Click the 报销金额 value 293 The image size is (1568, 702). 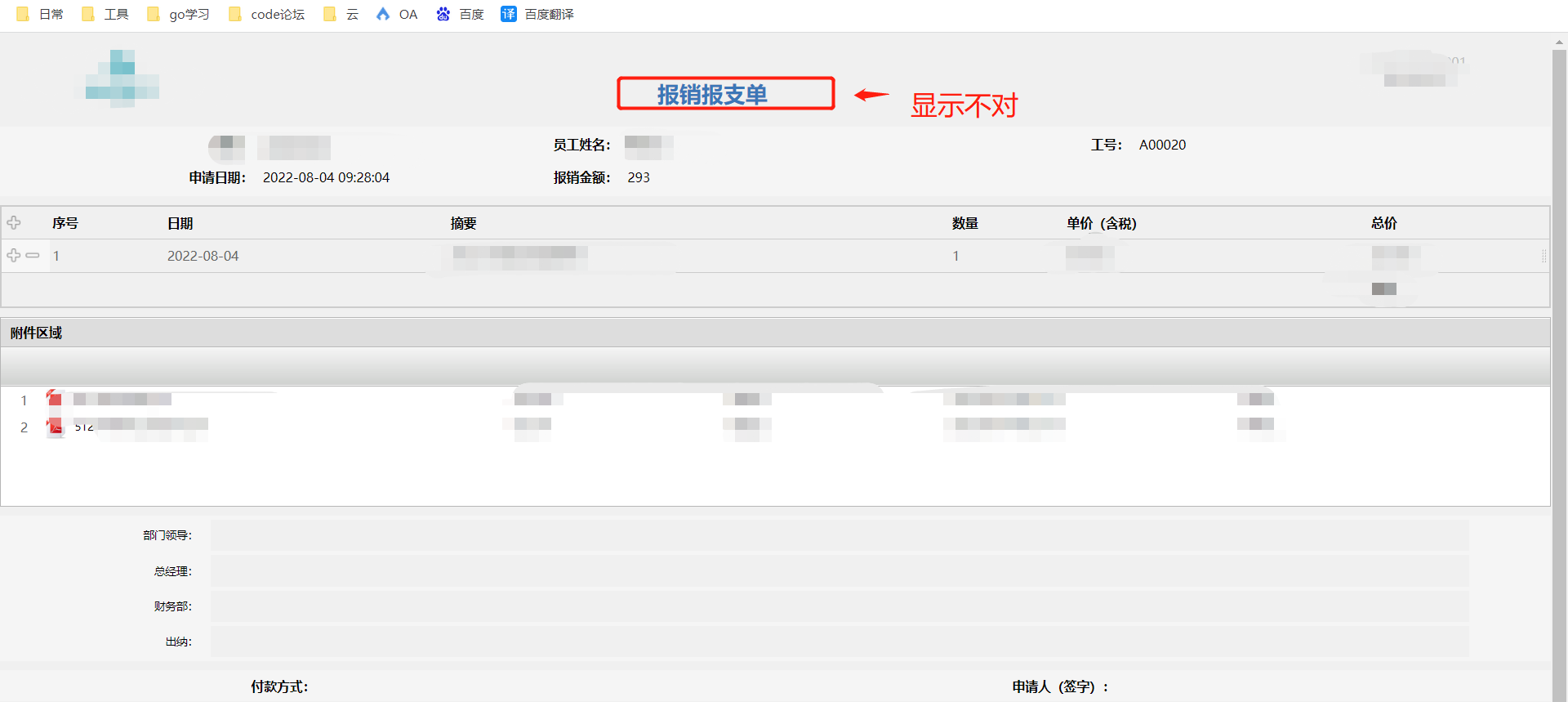point(639,177)
